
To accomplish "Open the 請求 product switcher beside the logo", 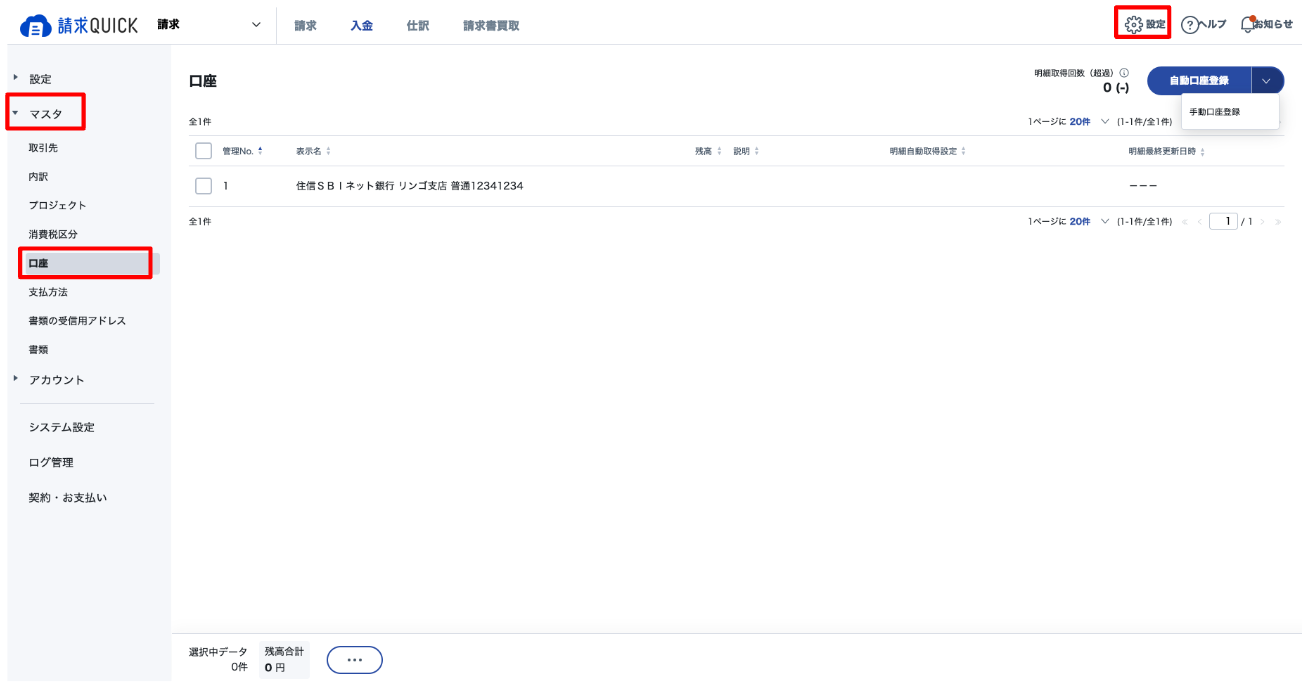I will point(209,25).
